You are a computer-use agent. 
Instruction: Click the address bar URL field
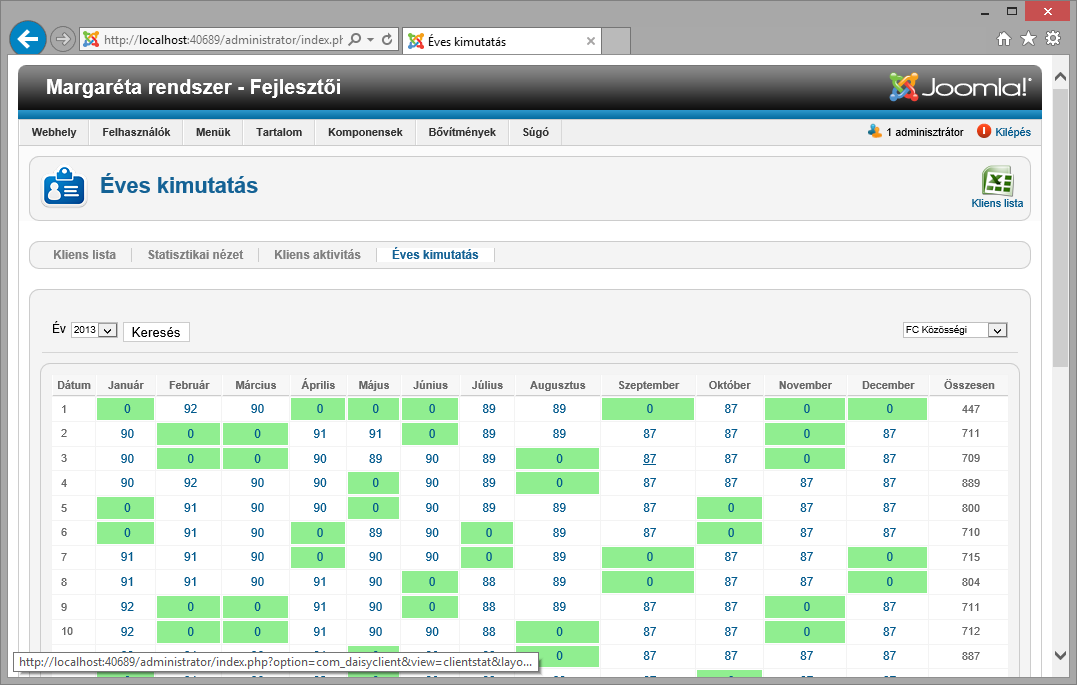(223, 40)
